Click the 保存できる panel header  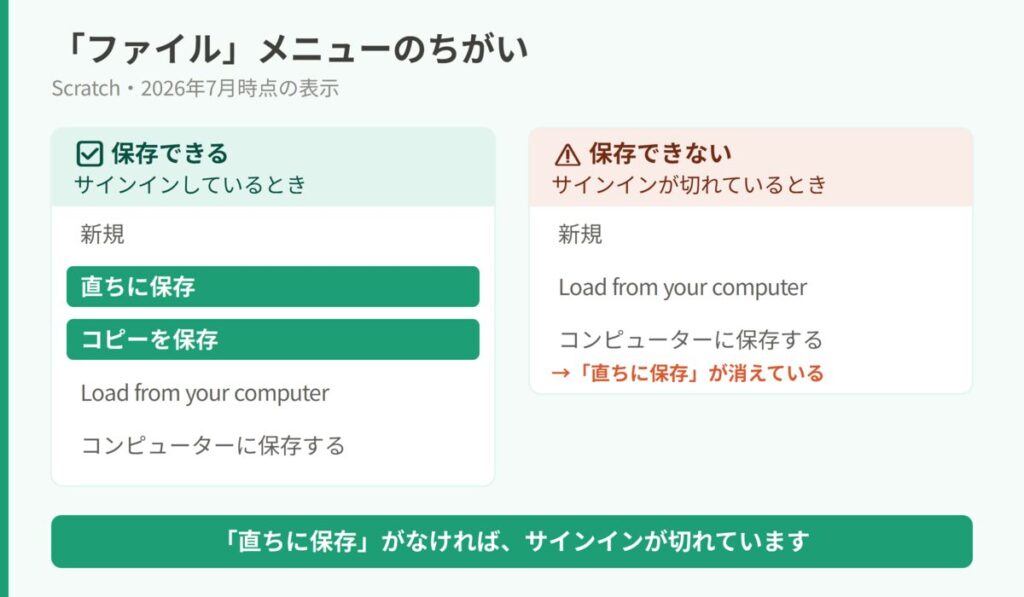[273, 167]
